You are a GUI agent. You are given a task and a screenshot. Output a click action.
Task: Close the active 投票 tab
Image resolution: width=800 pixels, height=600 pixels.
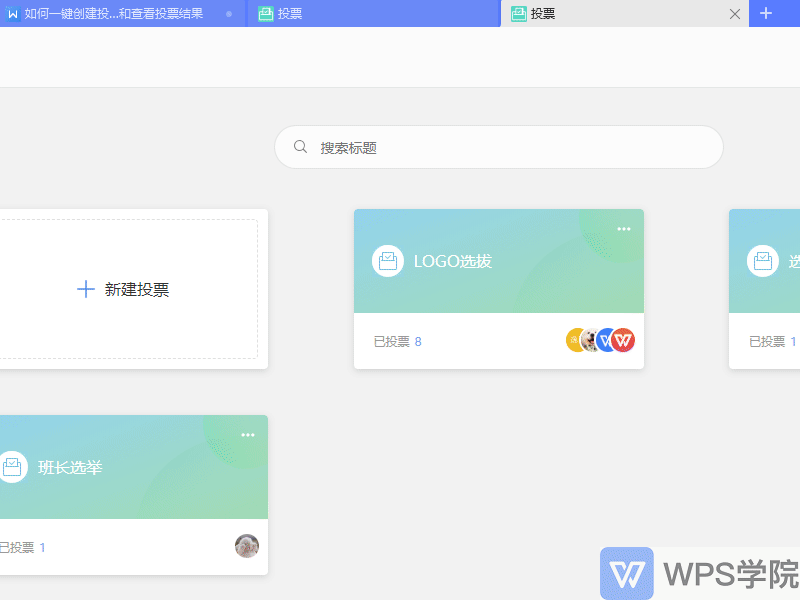coord(734,14)
